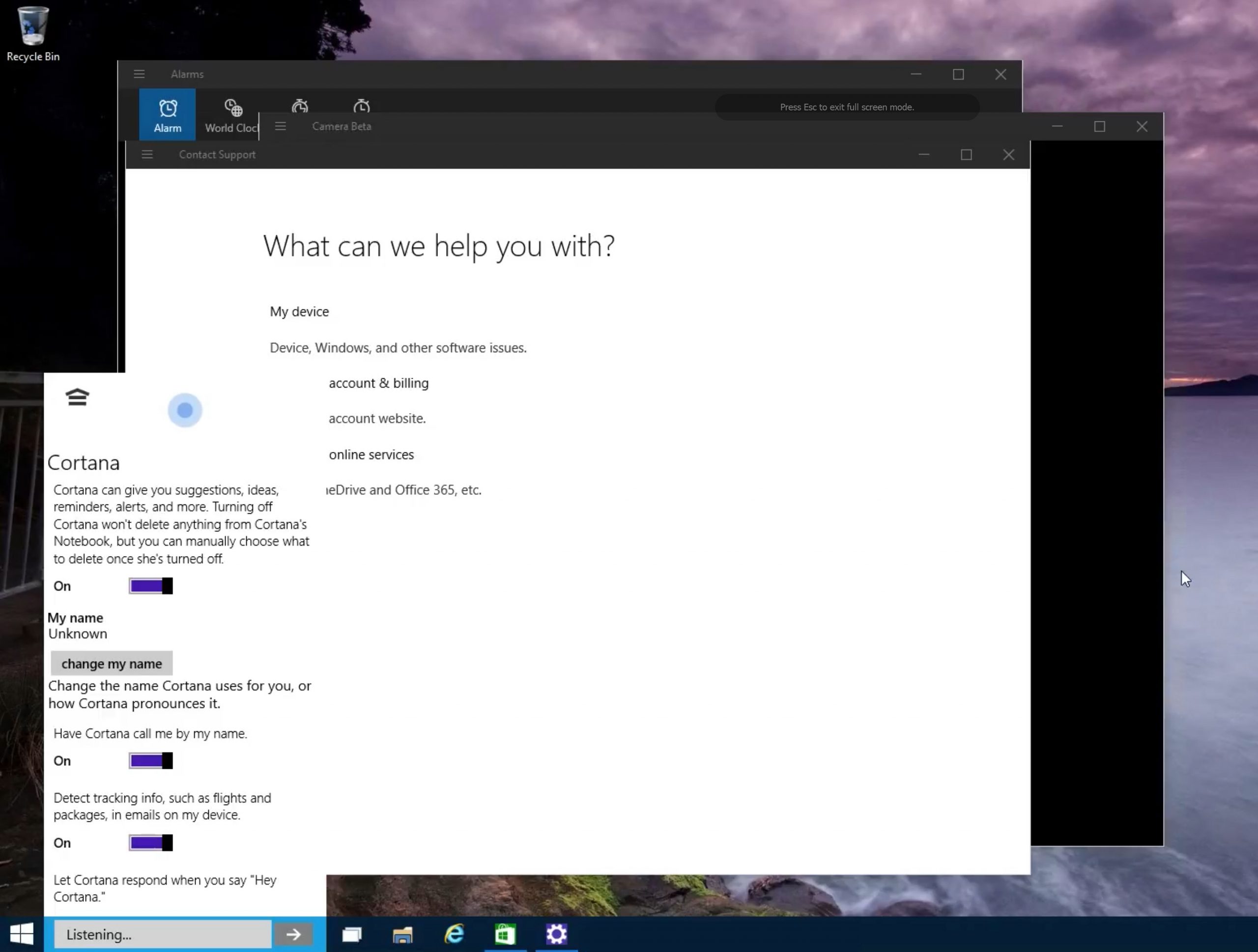Screen dimensions: 1258x952
Task: Click the Cortana listening circle
Action: click(185, 410)
